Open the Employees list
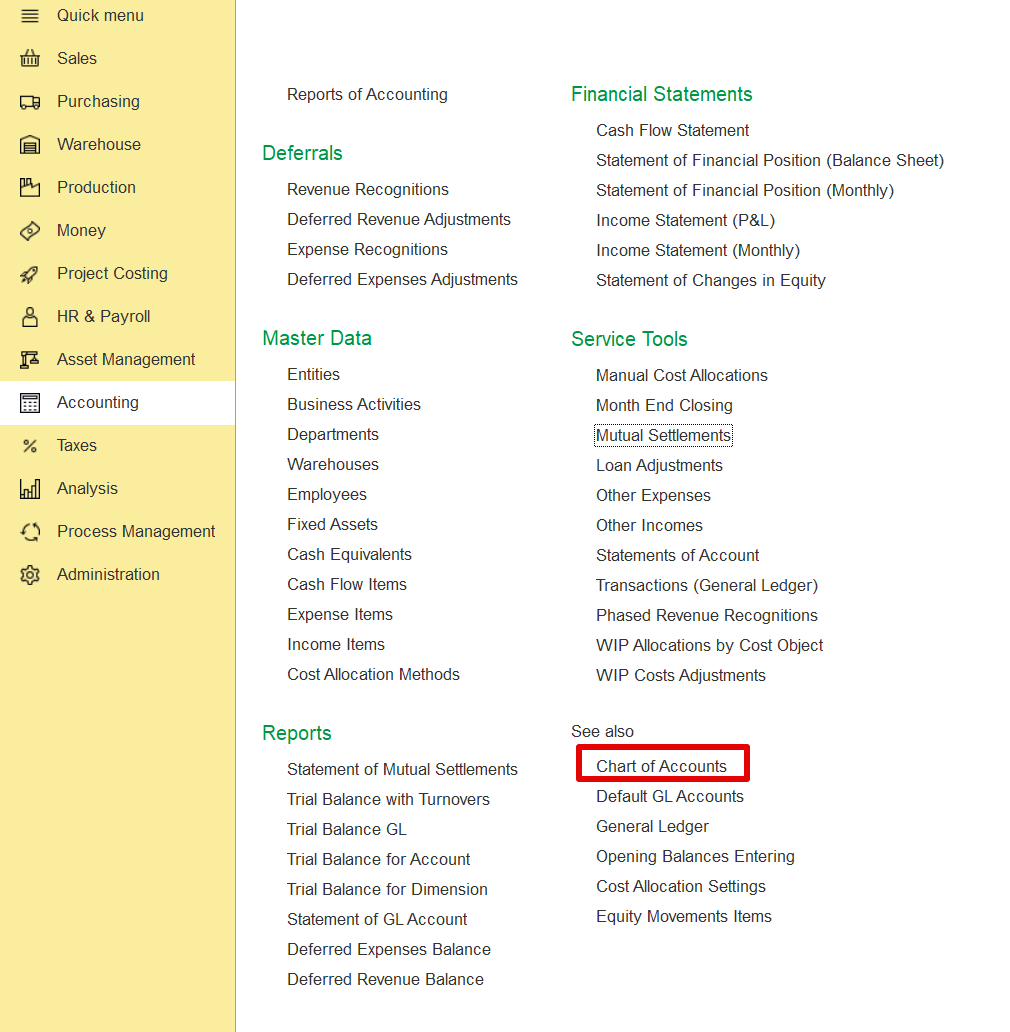 [x=327, y=494]
